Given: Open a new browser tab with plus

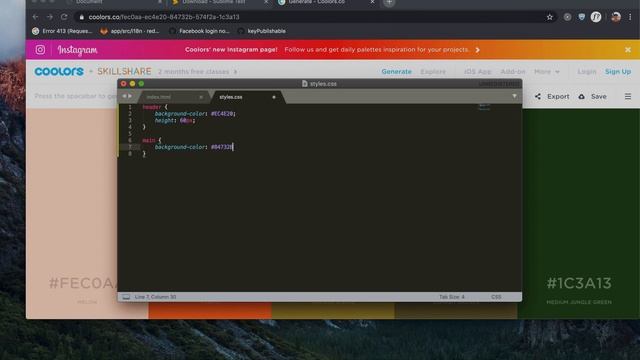Looking at the screenshot, I should tap(389, 2).
